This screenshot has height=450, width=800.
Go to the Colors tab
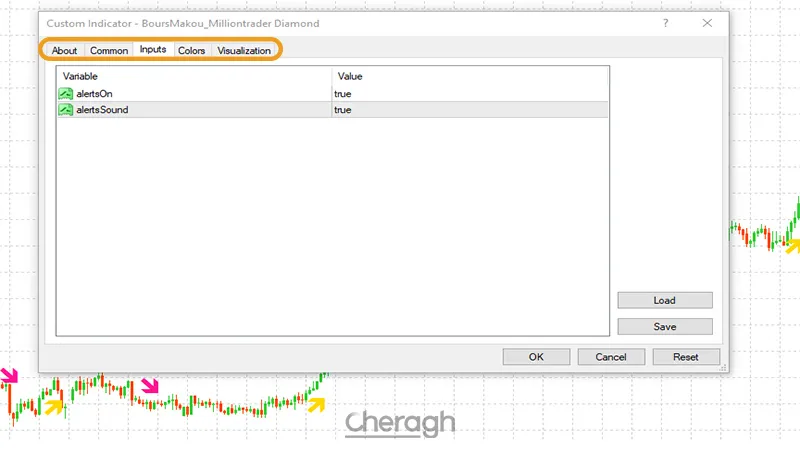[192, 51]
